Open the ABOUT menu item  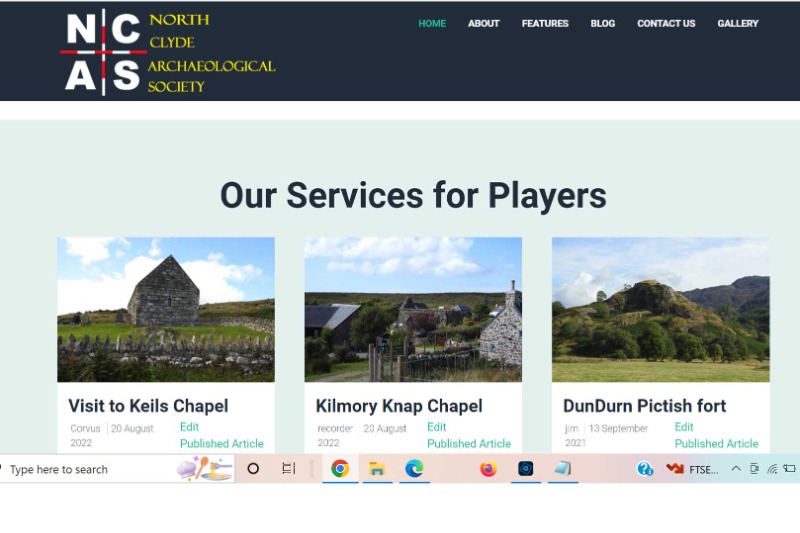(x=483, y=23)
